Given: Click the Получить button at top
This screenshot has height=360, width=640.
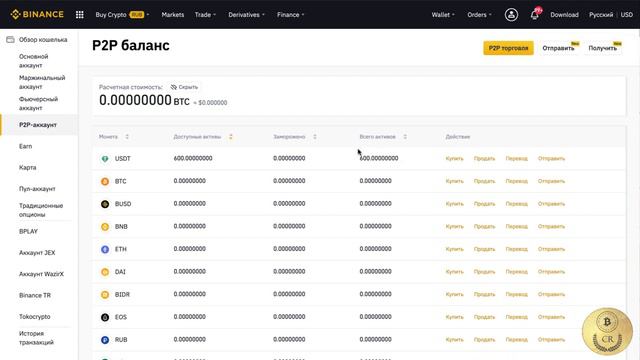Looking at the screenshot, I should 603,48.
